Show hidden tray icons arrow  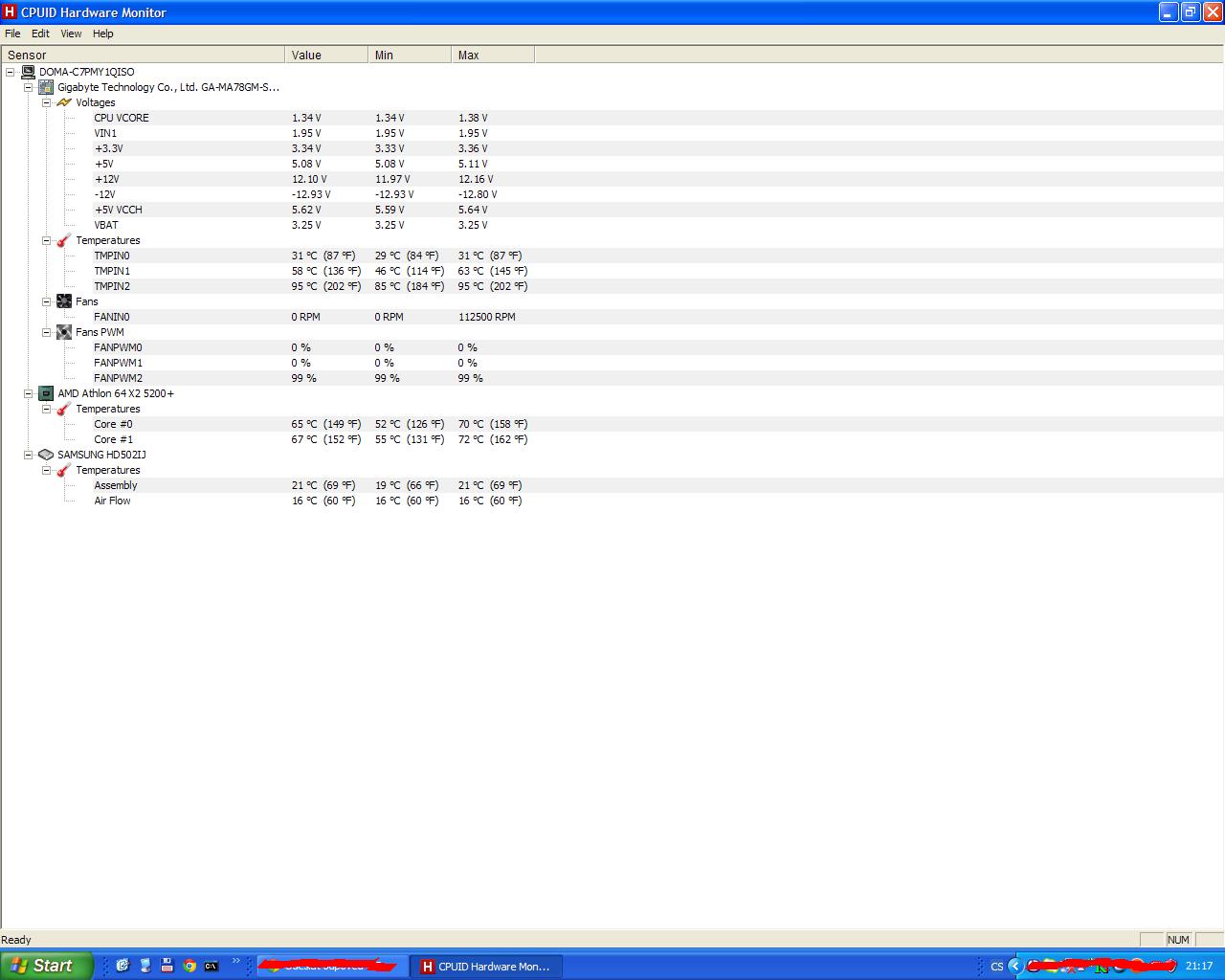[x=1015, y=966]
